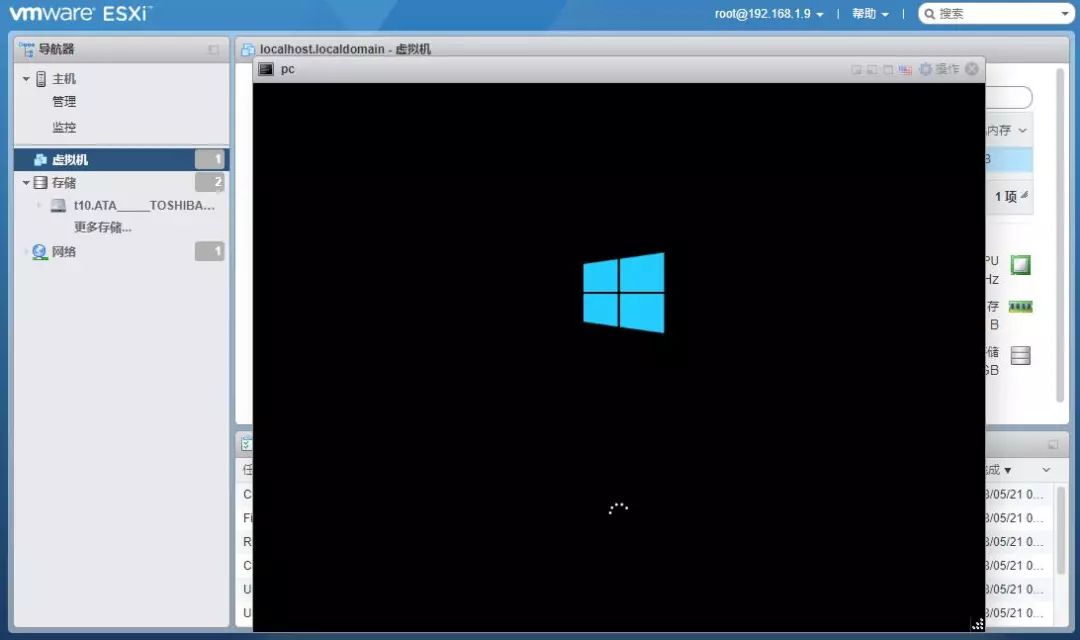
Task: Click the TOSHIBA datastore disk icon
Action: click(x=59, y=205)
